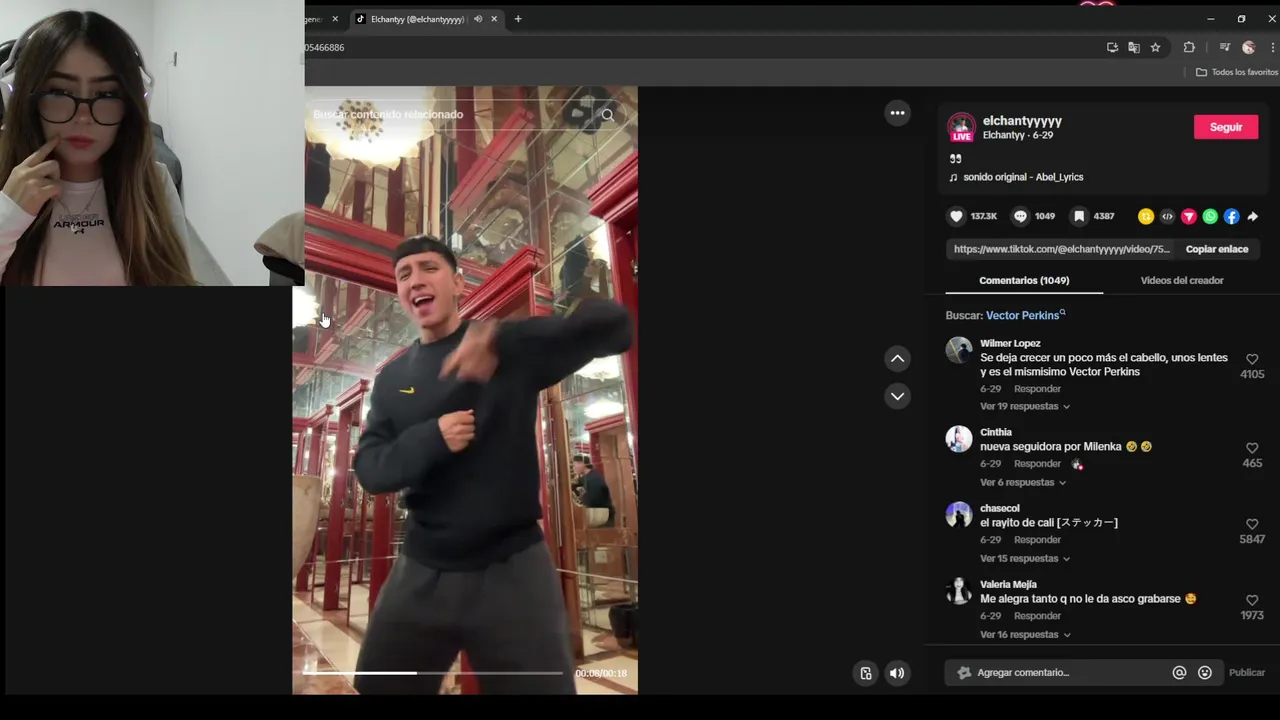The image size is (1280, 720).
Task: Expand 'Ver 19 respuestas' replies
Action: point(1025,406)
